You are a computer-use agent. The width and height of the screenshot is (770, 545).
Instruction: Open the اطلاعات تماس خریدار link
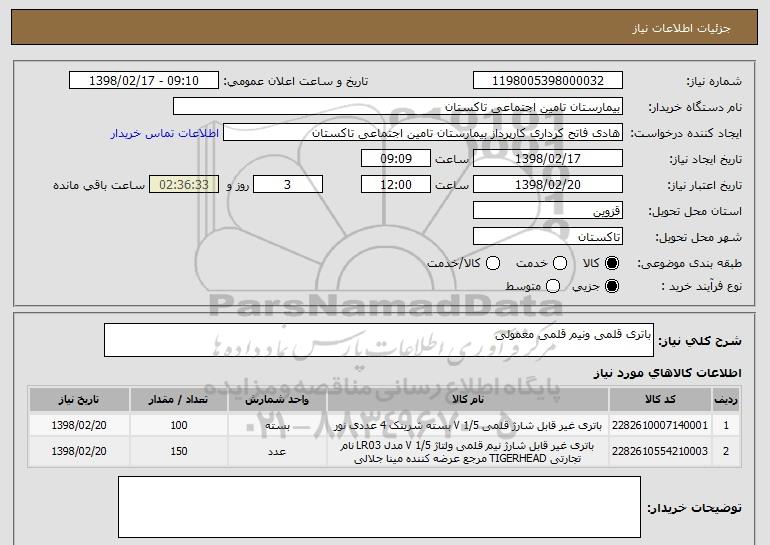tap(165, 133)
